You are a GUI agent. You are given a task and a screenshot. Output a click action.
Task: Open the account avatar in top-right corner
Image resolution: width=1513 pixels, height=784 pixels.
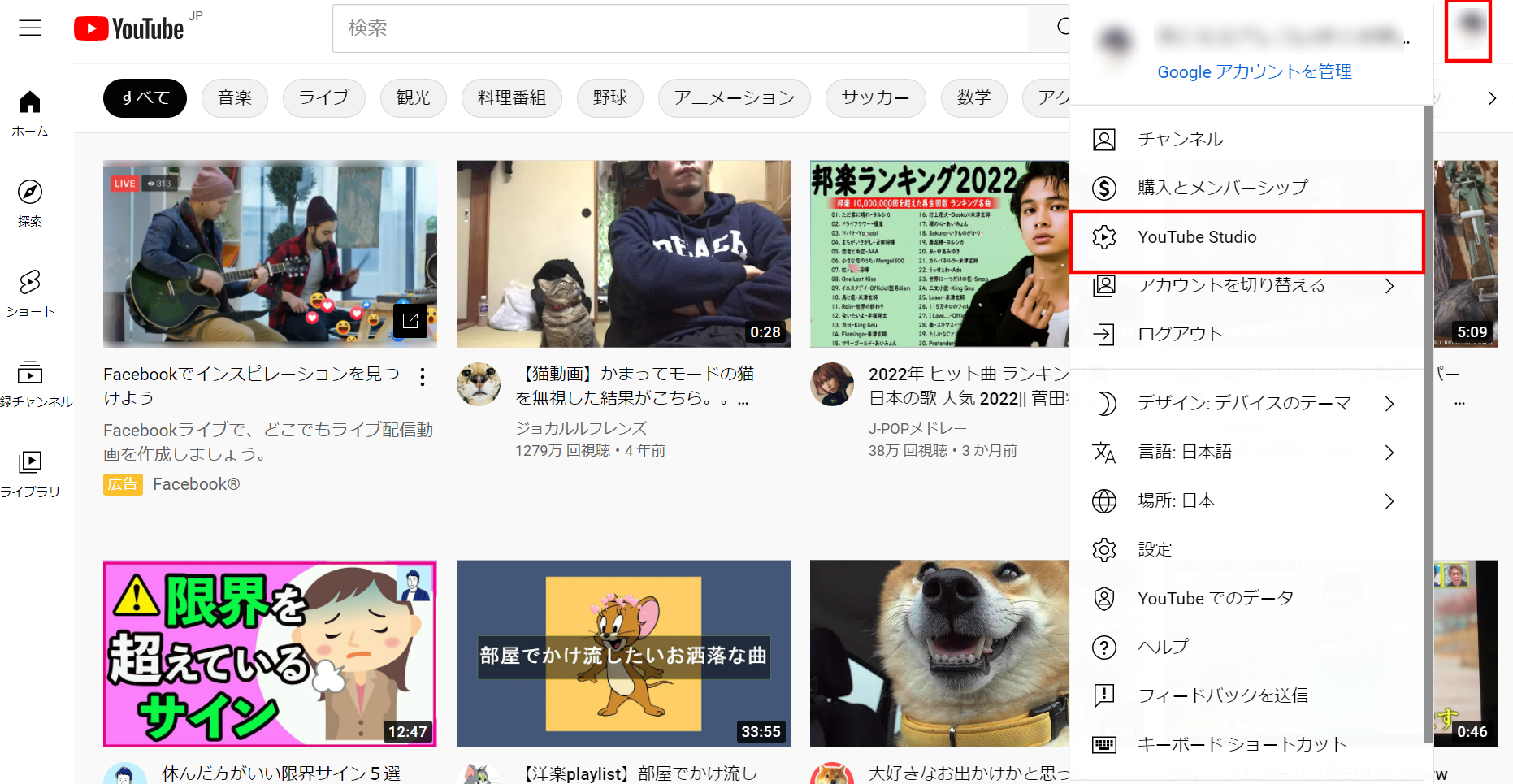tap(1468, 31)
